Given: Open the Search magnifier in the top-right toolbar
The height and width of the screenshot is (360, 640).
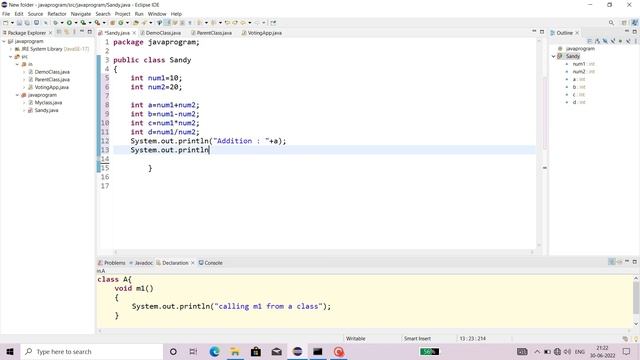Looking at the screenshot, I should (611, 23).
